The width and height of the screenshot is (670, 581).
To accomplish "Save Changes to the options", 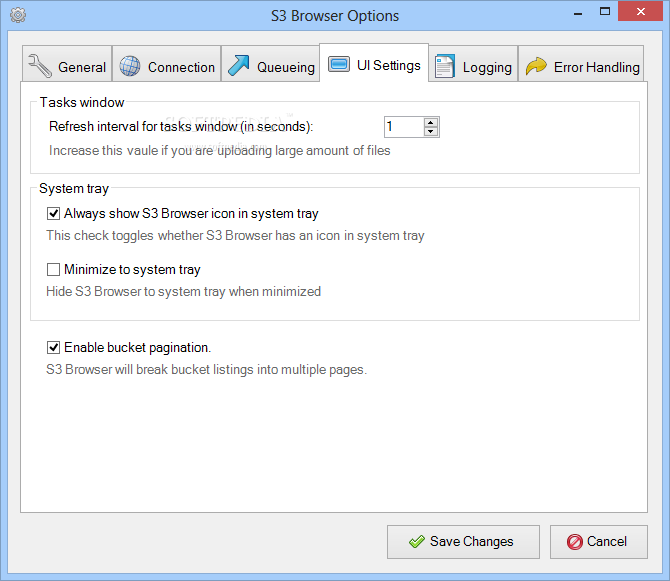I will pos(463,542).
